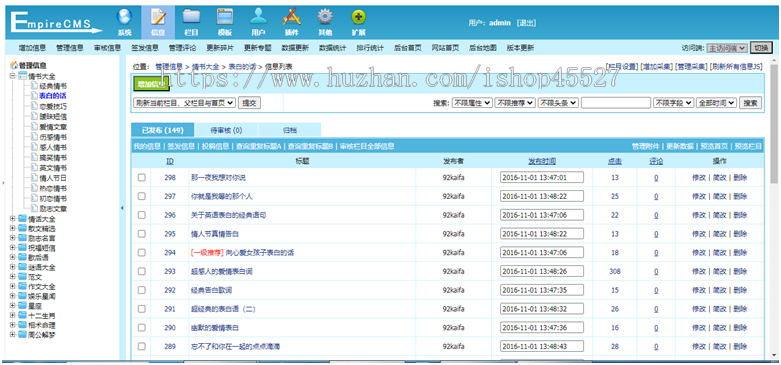Click the 退出 logout link
Screen dimensions: 781x365
click(x=526, y=23)
